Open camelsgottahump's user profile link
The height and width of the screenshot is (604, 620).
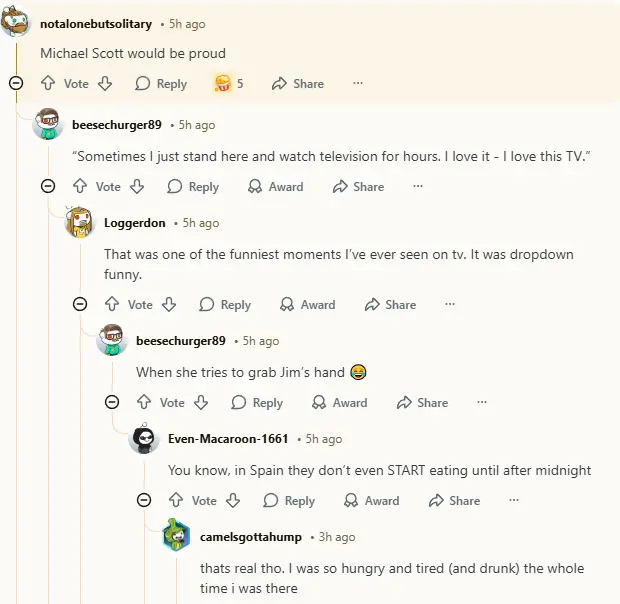(250, 537)
